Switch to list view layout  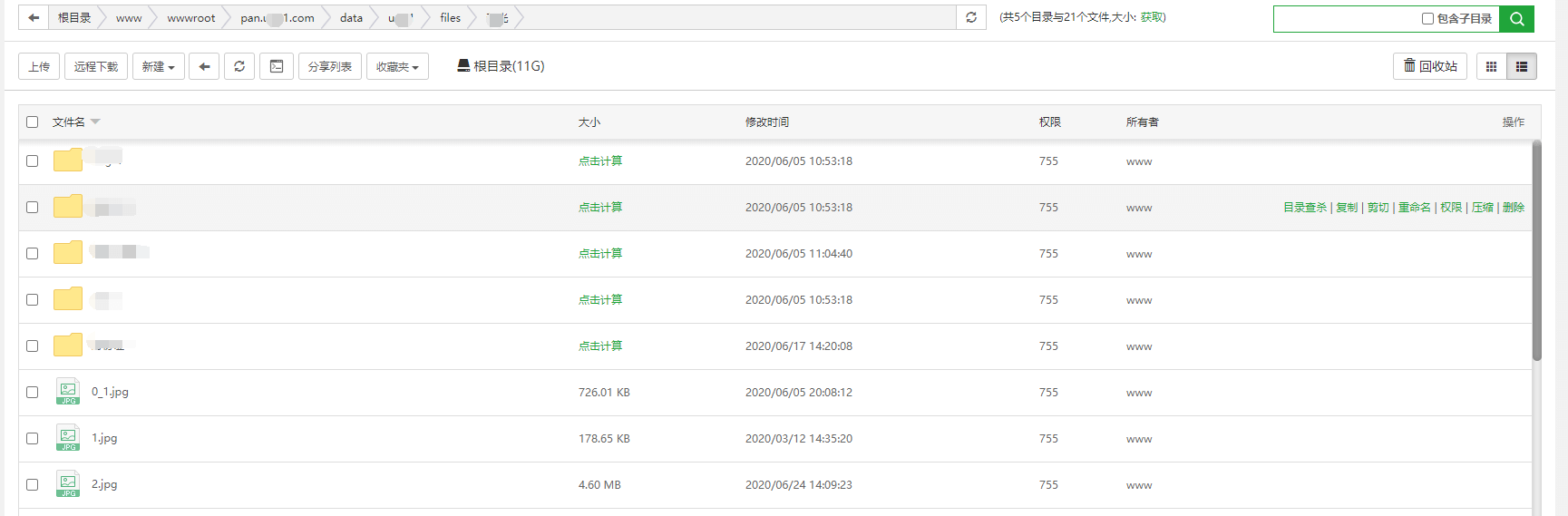click(1522, 66)
